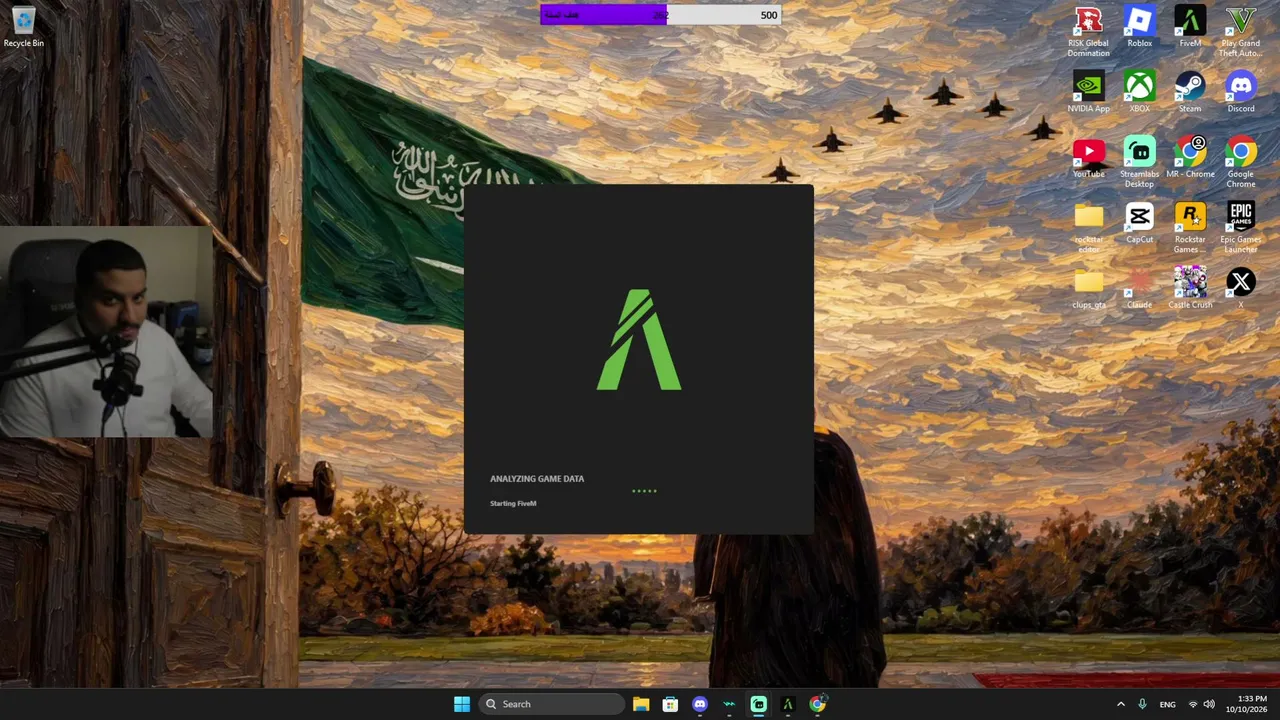Launch Steam from the desktop
The height and width of the screenshot is (720, 1280).
[1190, 92]
